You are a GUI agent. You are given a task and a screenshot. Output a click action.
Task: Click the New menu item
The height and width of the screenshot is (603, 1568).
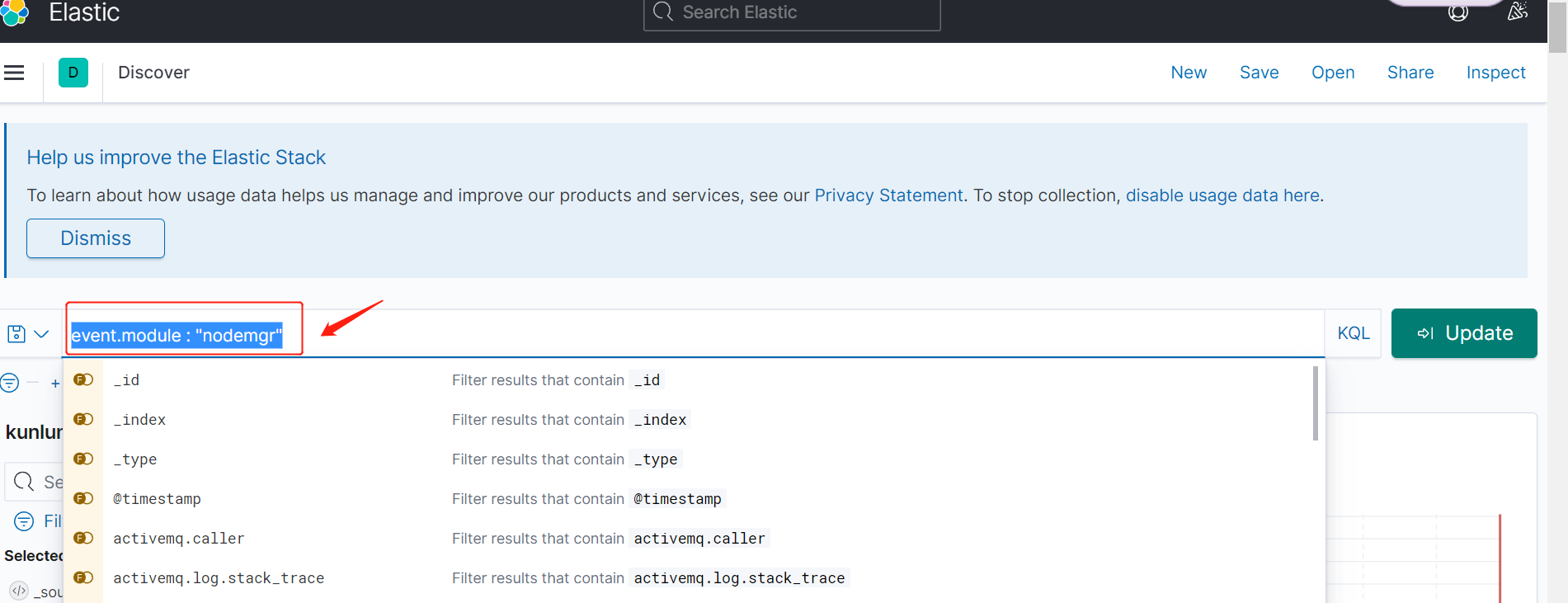pos(1189,73)
